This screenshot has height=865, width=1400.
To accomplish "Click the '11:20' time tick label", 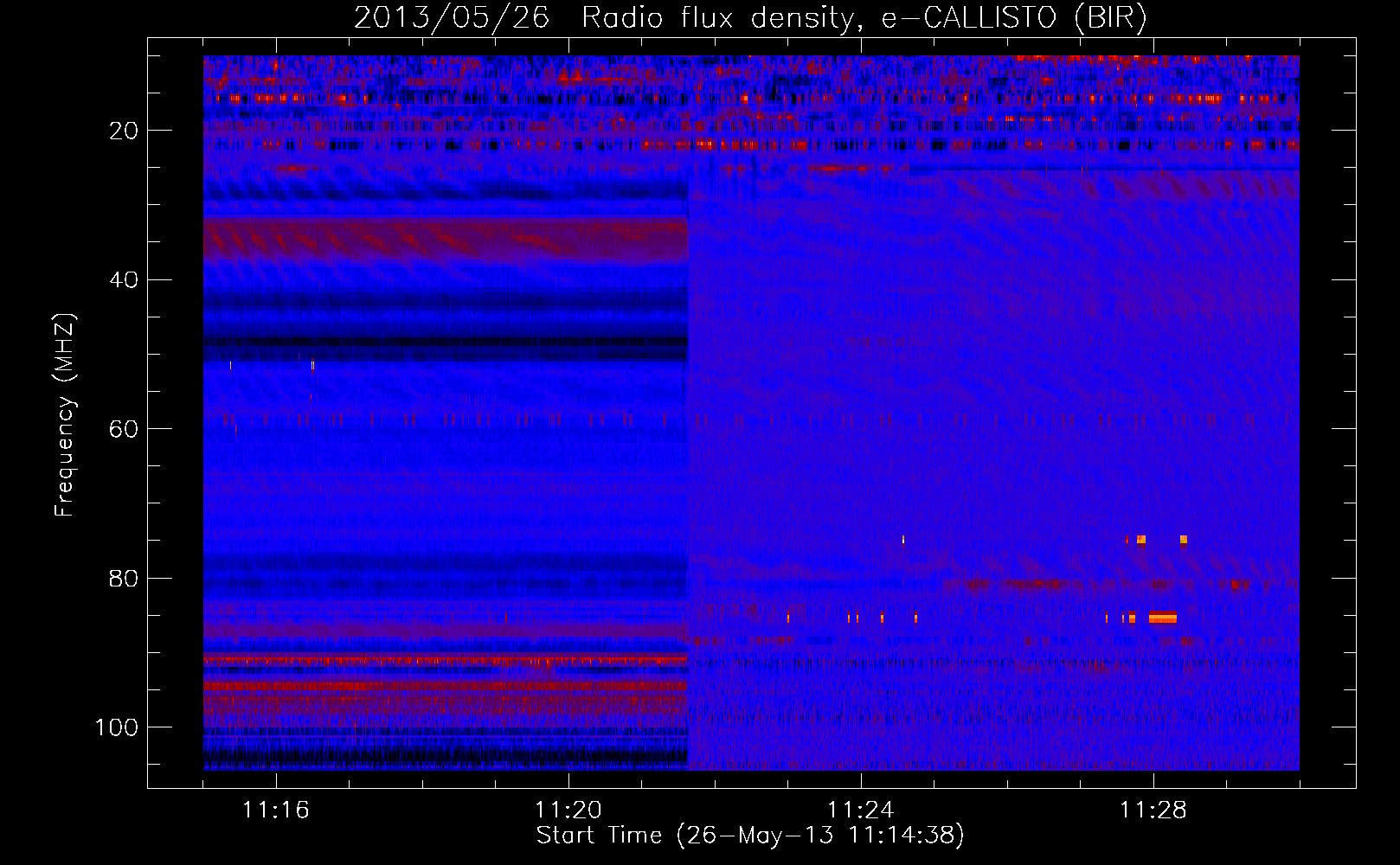I will [x=568, y=811].
